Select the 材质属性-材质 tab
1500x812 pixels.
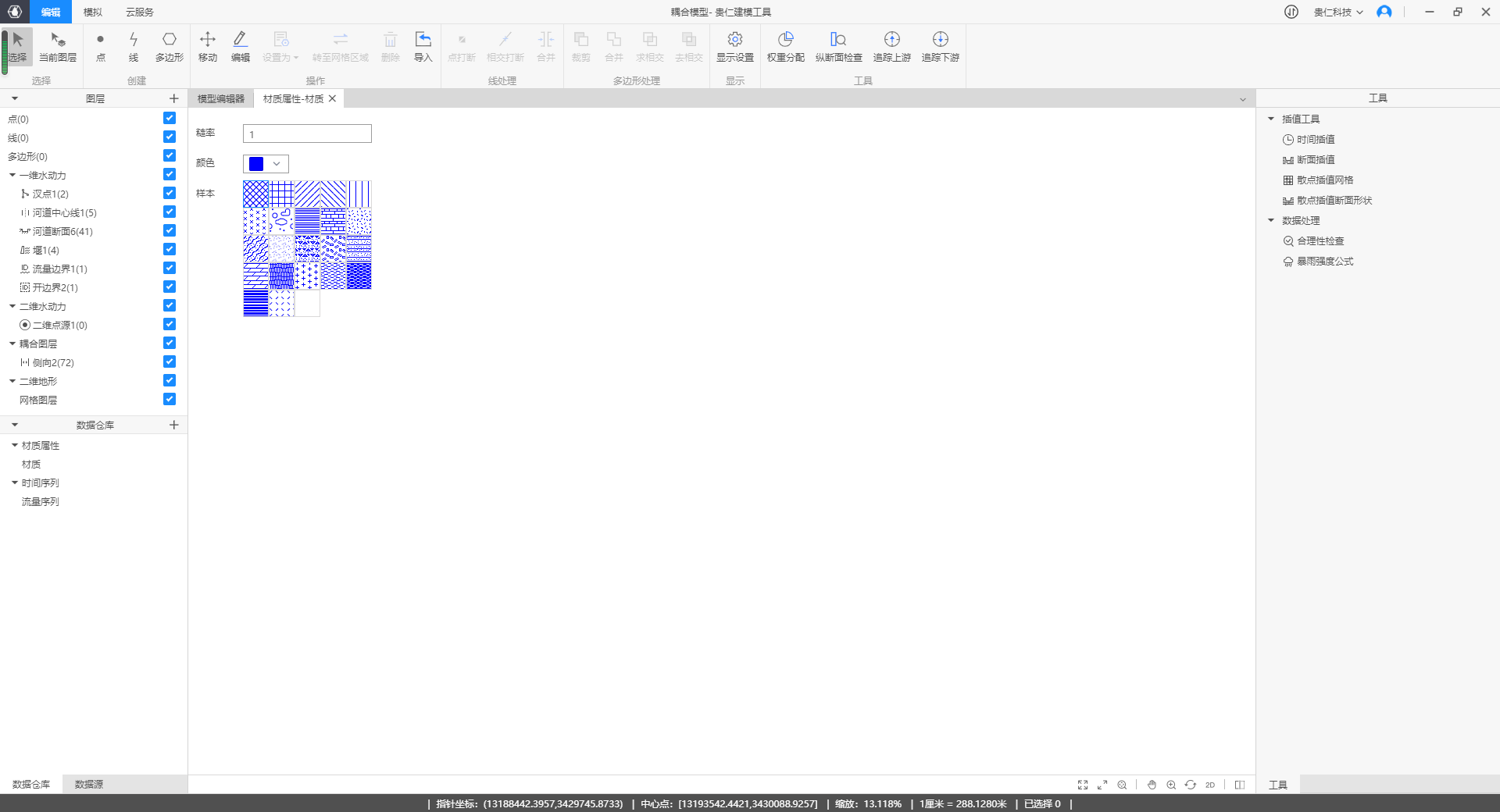coord(293,98)
